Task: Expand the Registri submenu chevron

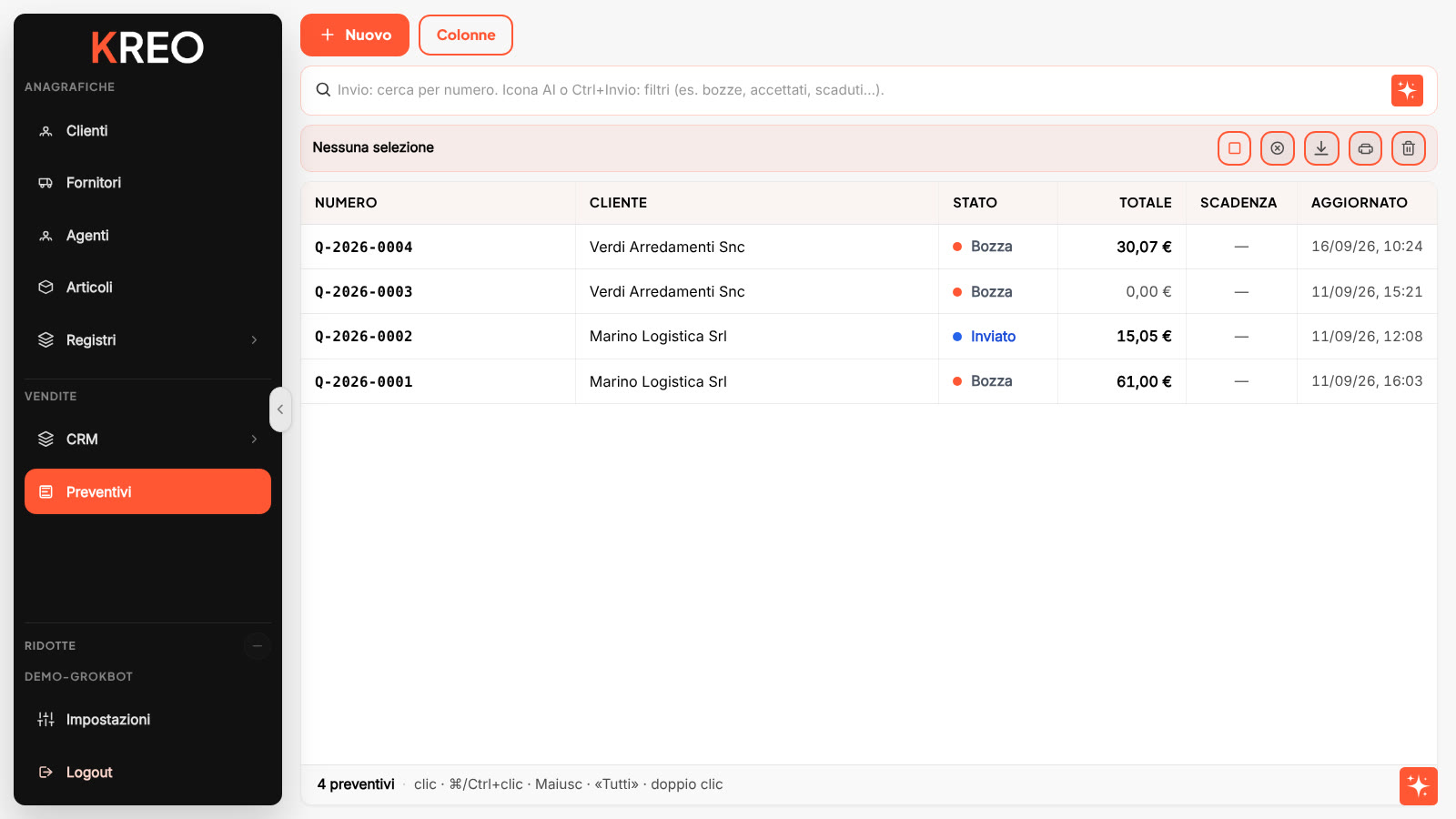Action: [x=254, y=340]
